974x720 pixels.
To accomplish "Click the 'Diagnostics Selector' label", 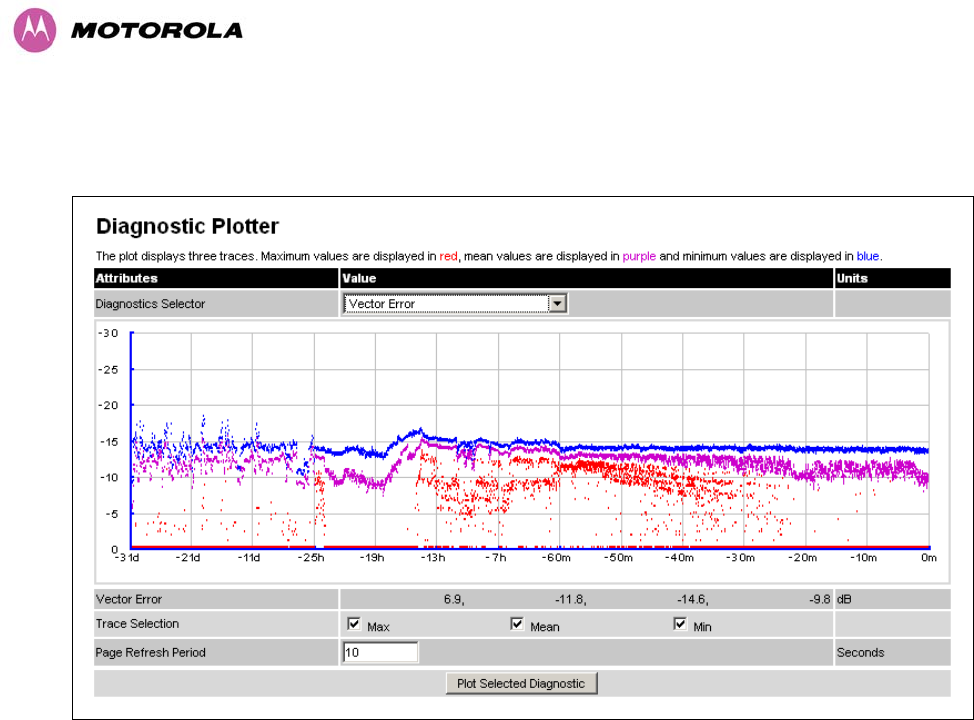I will point(150,304).
